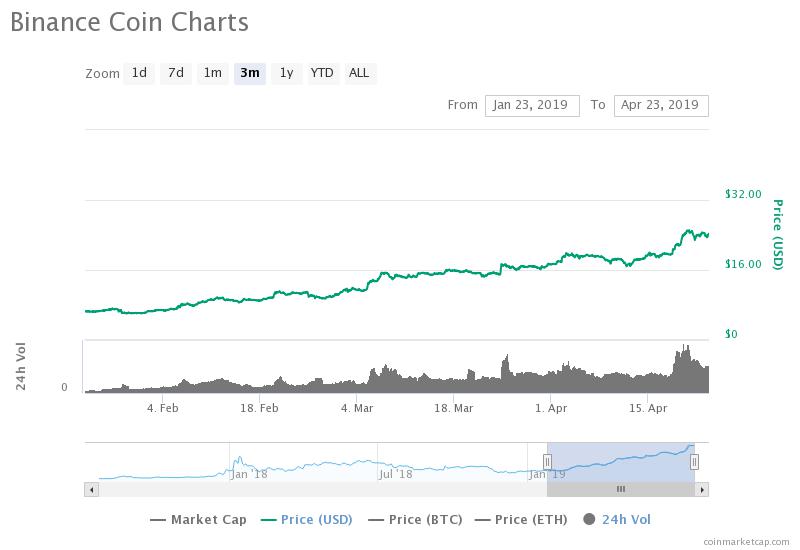Image resolution: width=800 pixels, height=550 pixels.
Task: Click the To date field
Action: click(660, 105)
